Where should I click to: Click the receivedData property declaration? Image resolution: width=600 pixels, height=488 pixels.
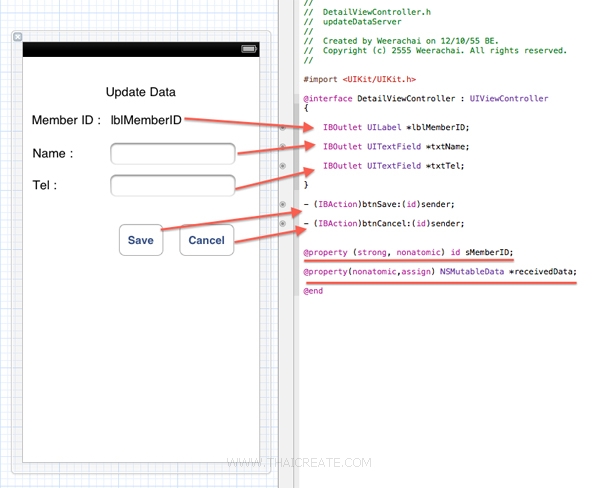click(440, 271)
